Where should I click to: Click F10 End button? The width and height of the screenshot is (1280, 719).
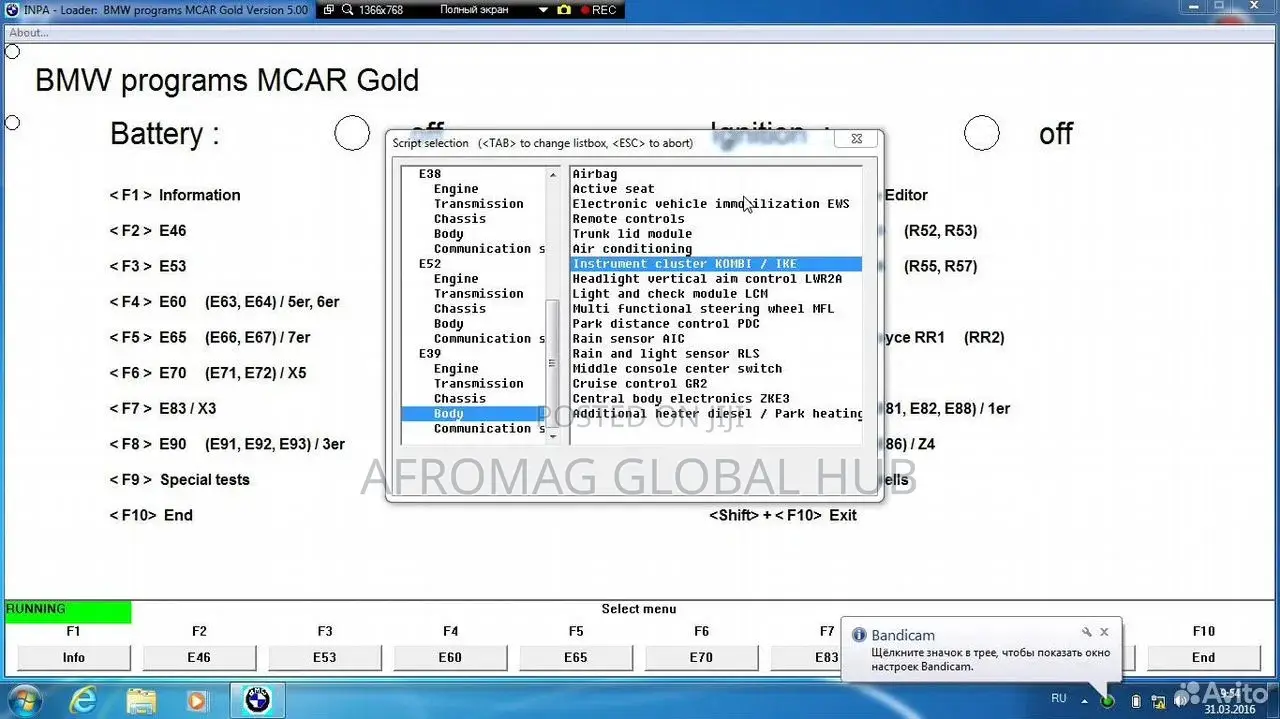1204,657
